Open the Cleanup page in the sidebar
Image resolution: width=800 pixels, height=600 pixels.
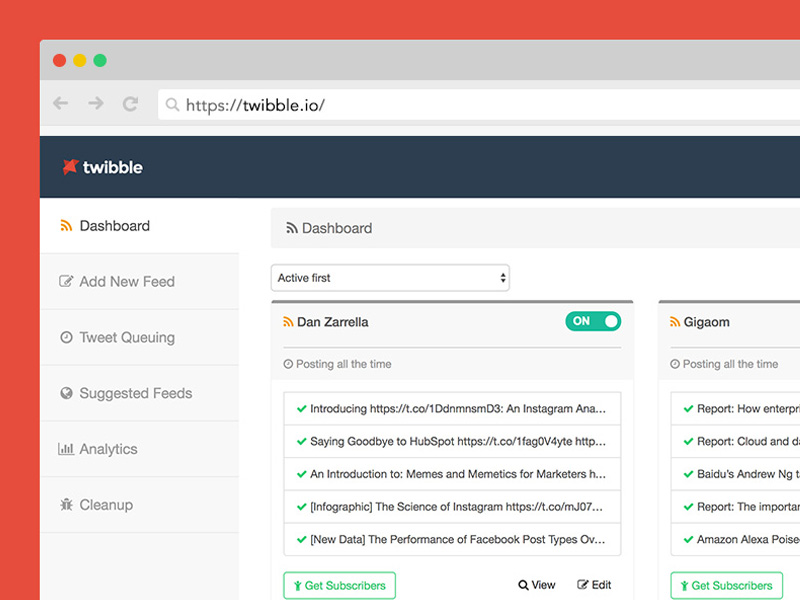[x=105, y=506]
